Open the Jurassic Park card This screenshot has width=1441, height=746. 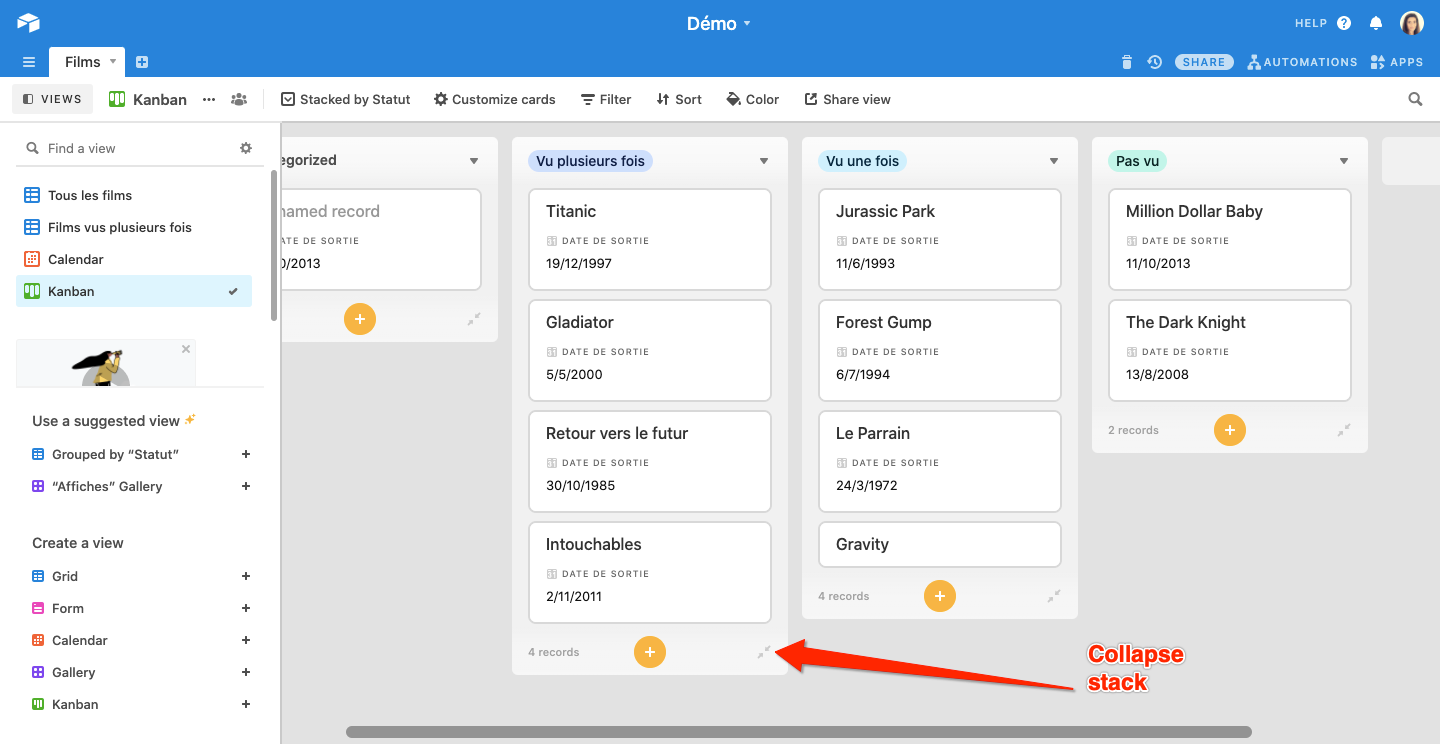940,240
